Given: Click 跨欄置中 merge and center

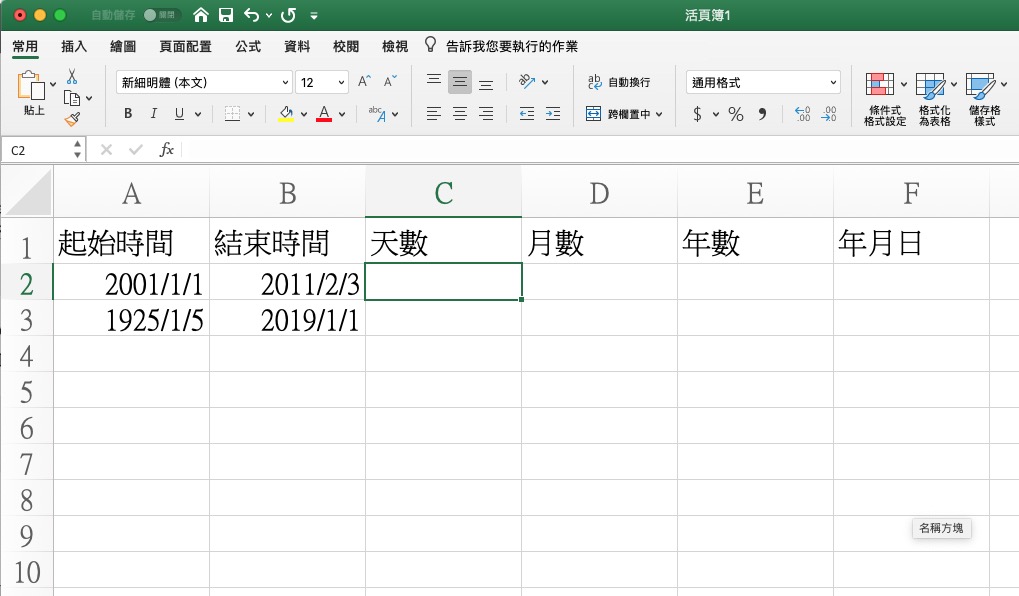Looking at the screenshot, I should [x=618, y=114].
